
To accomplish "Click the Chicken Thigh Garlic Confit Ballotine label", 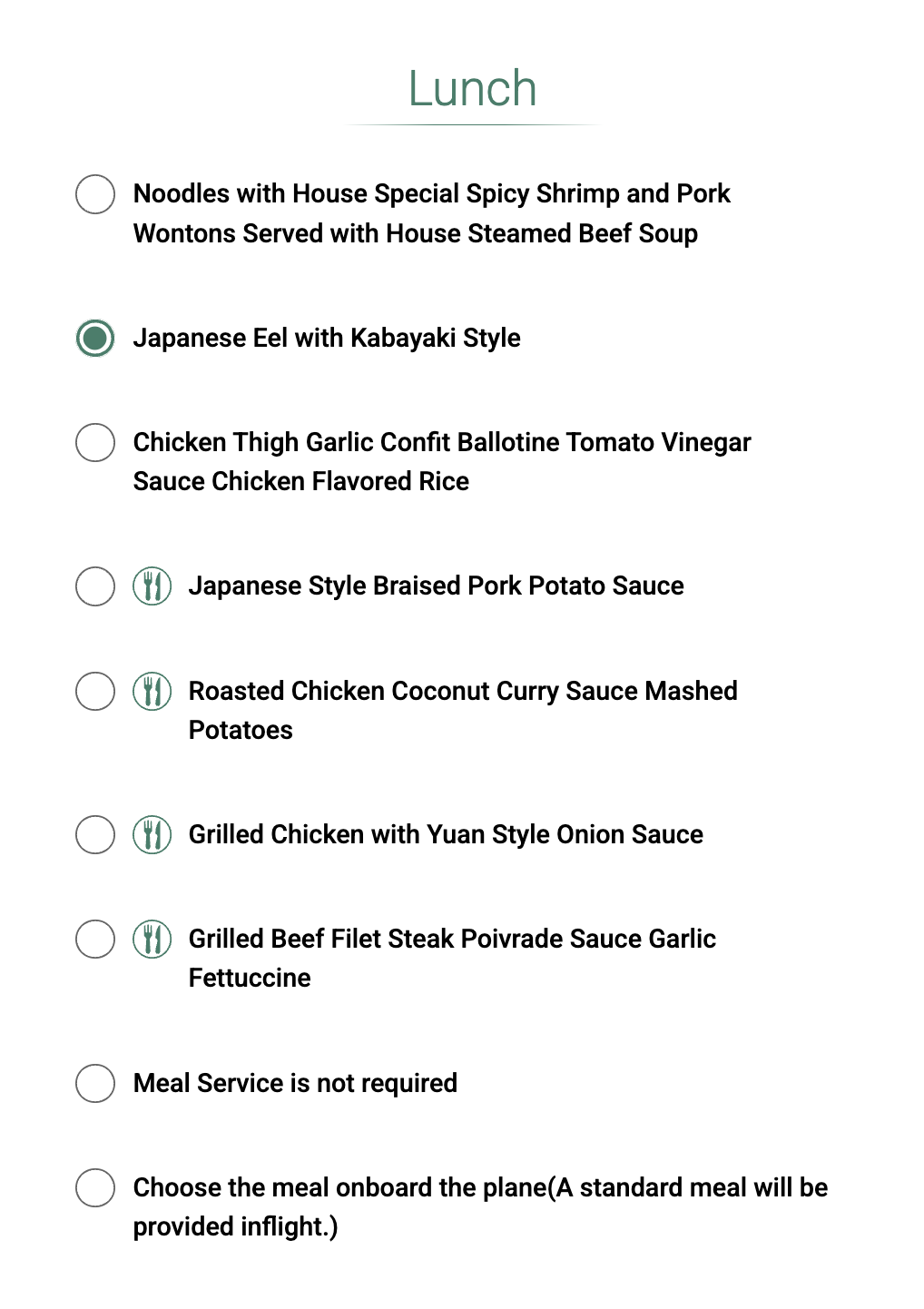I will [x=442, y=462].
